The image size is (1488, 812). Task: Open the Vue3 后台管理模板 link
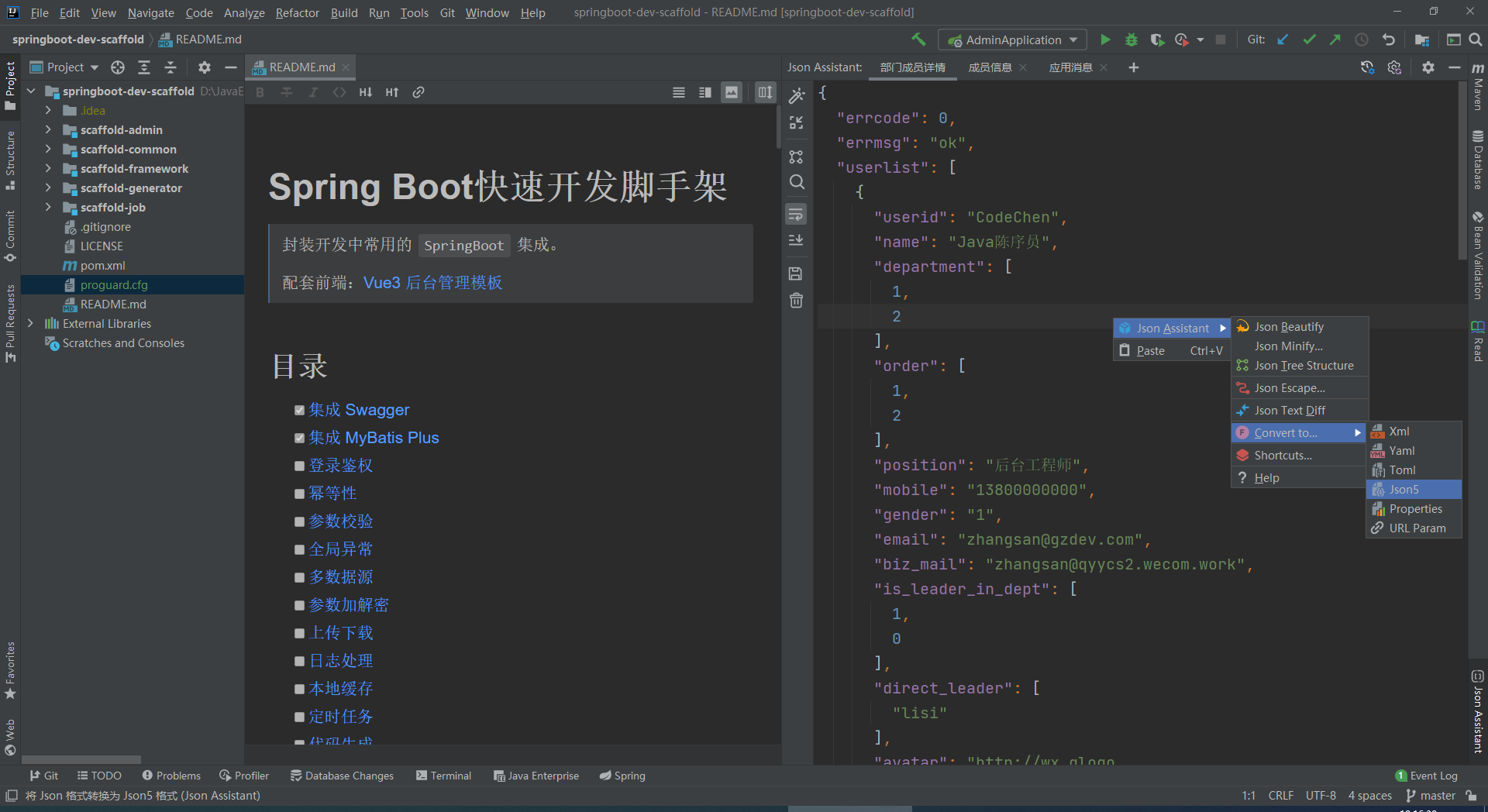click(432, 283)
